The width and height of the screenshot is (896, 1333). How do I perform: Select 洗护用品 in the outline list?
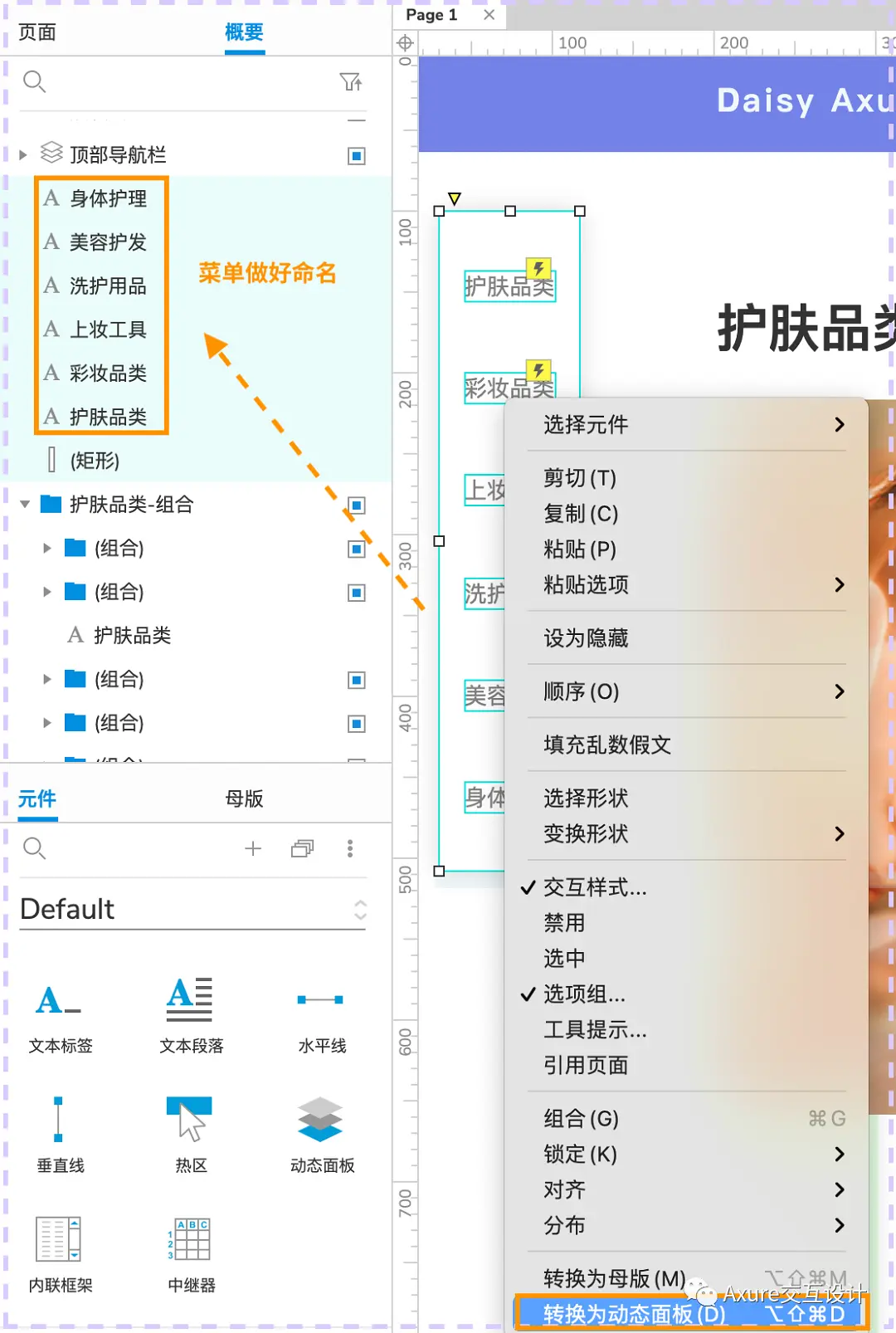pos(108,286)
